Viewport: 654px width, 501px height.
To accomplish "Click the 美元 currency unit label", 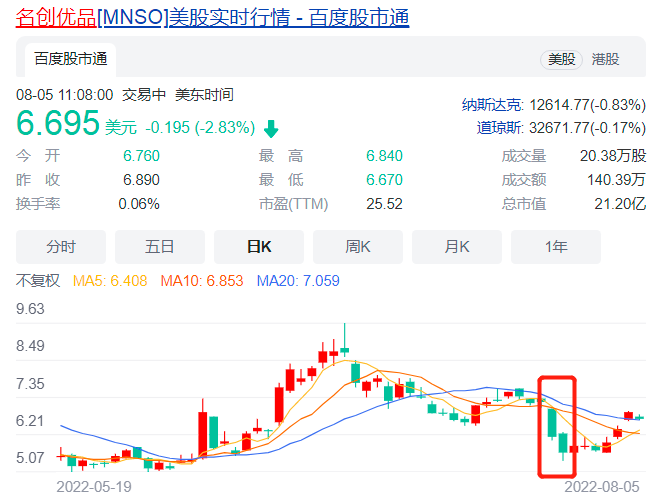I will tap(121, 128).
